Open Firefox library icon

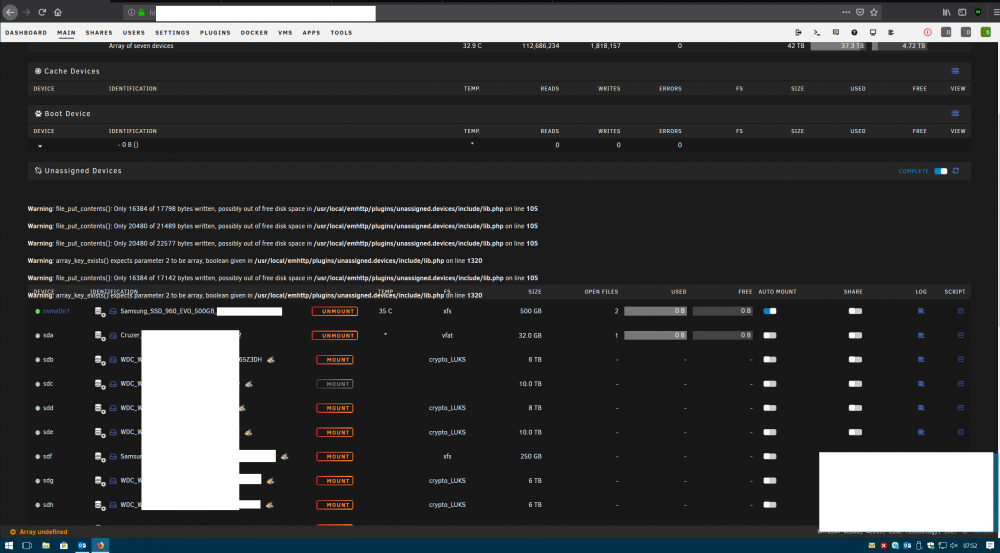click(946, 12)
